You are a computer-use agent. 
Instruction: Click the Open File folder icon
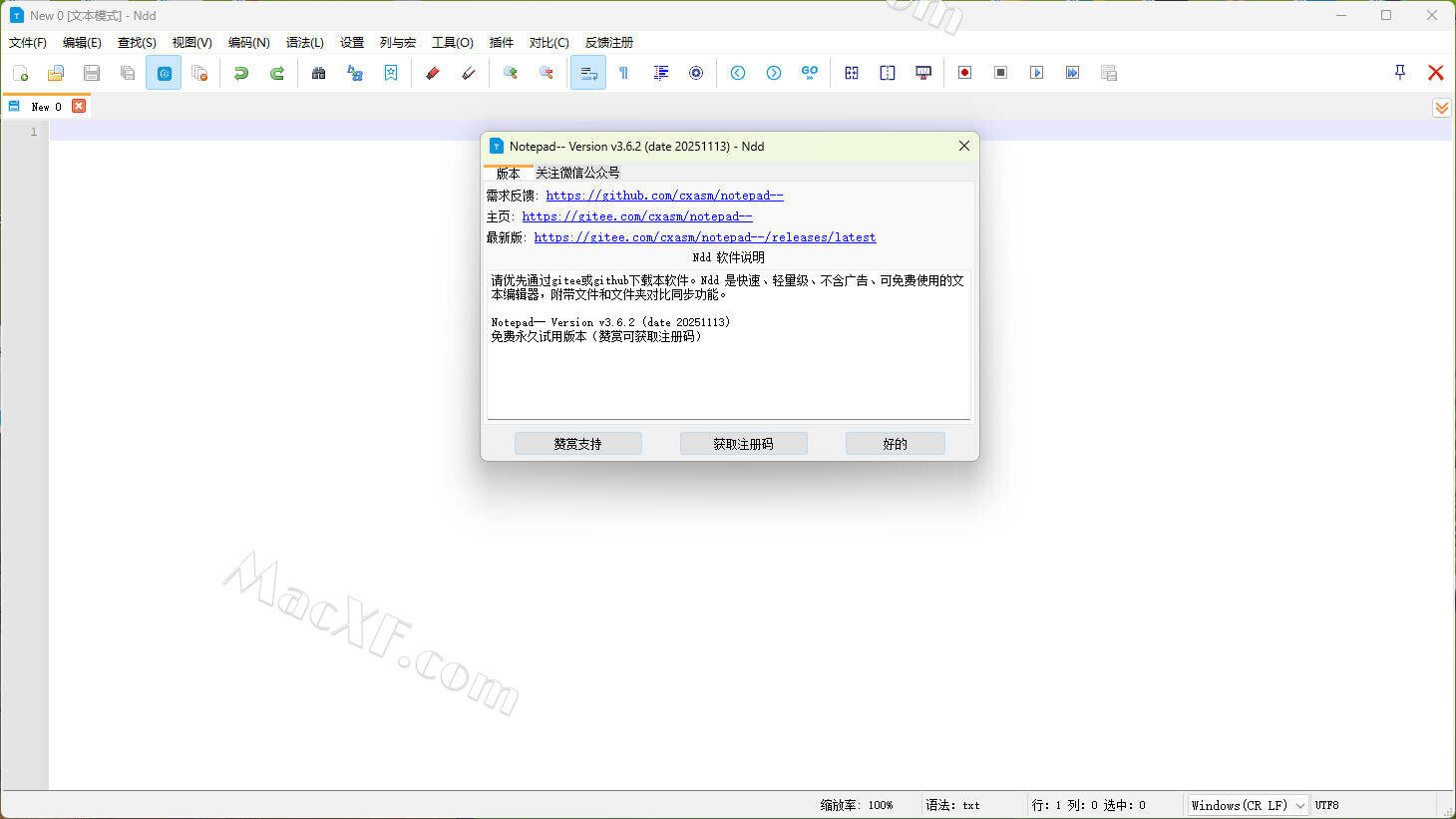56,73
